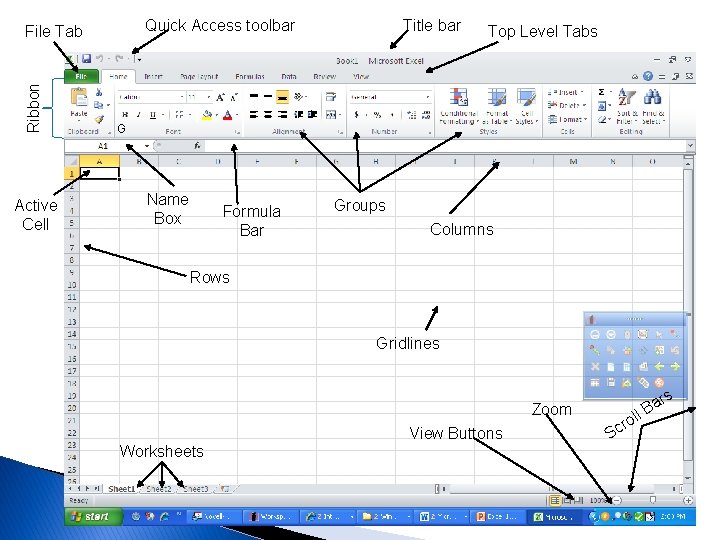Click the Redo icon in Quick Access toolbar
720x540 pixels.
click(x=119, y=59)
